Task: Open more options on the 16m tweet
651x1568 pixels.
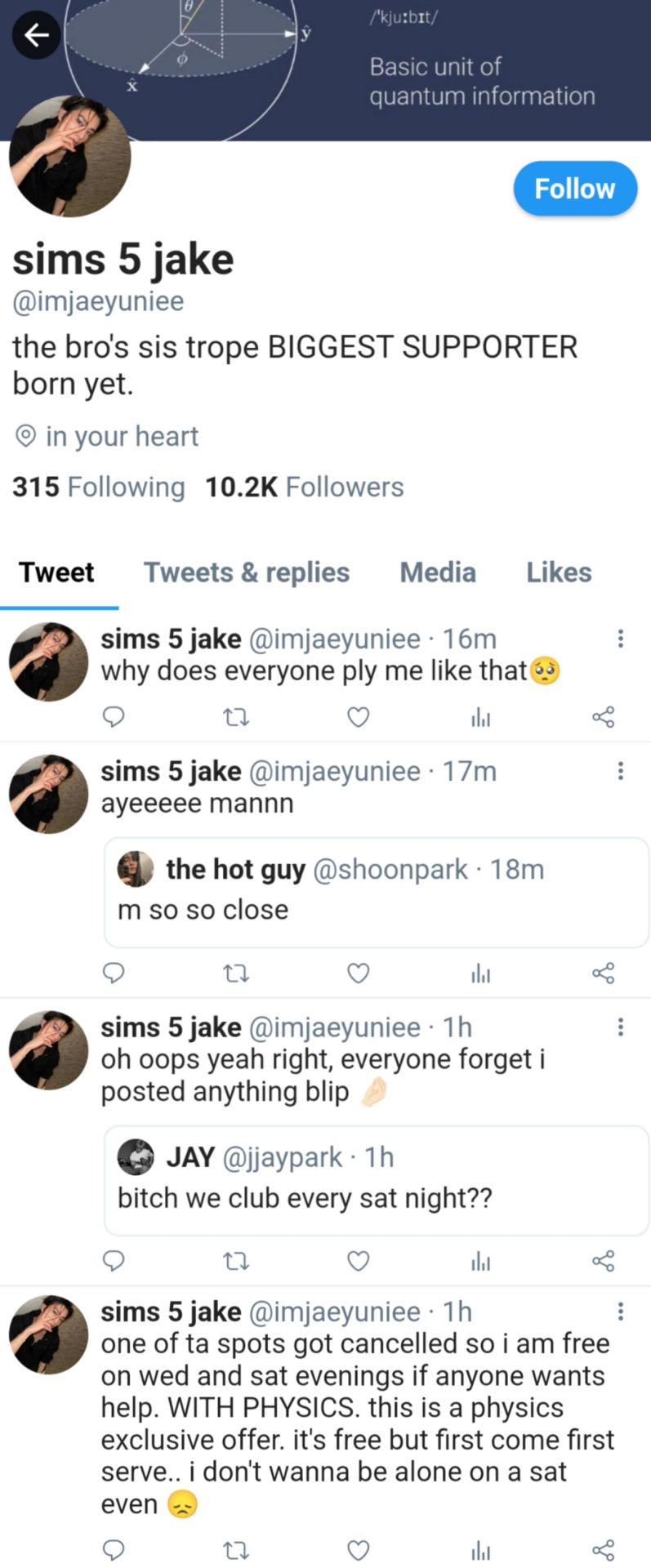Action: coord(621,639)
